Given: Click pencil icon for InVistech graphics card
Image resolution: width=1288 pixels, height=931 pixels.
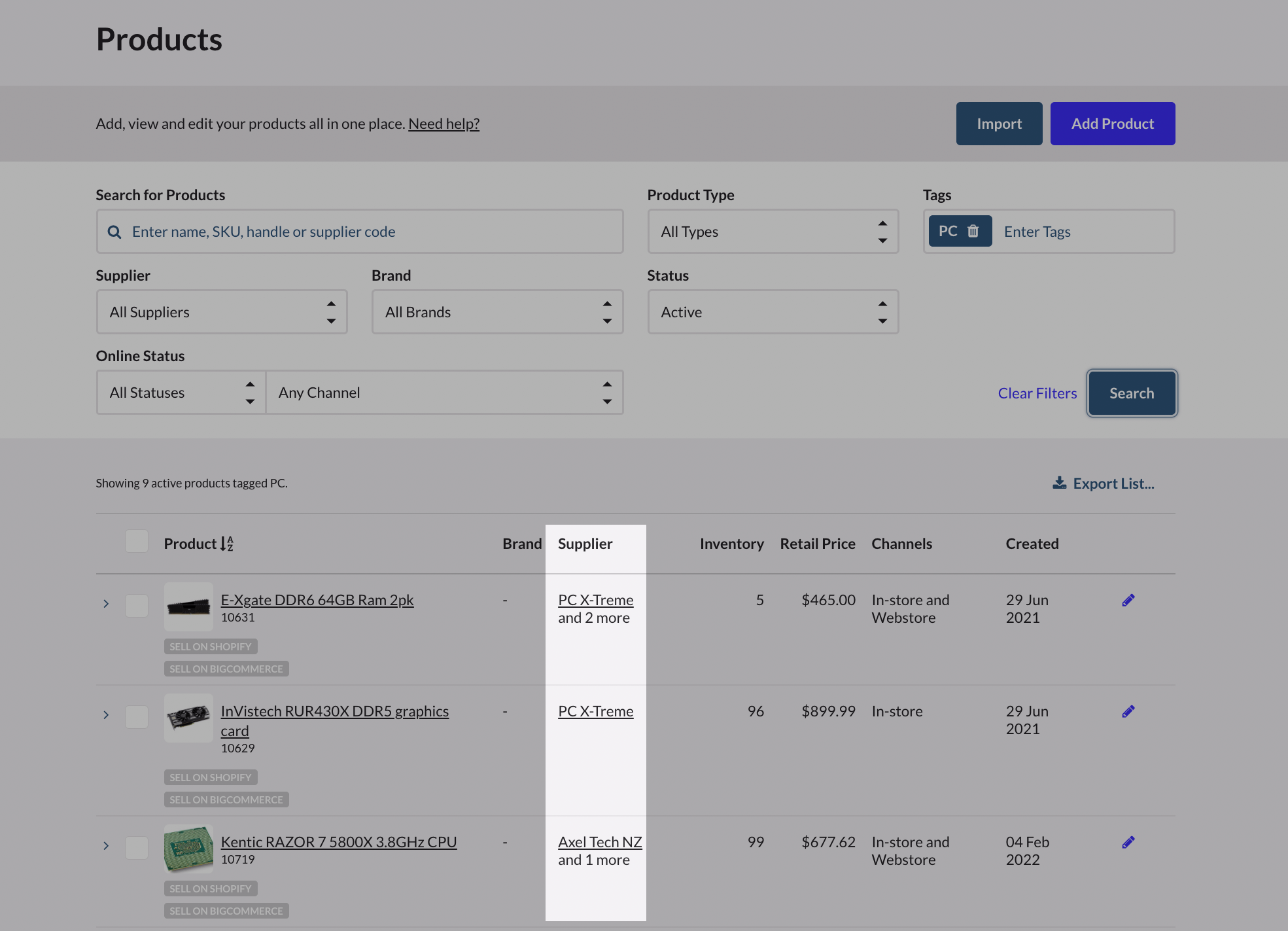Looking at the screenshot, I should point(1128,712).
